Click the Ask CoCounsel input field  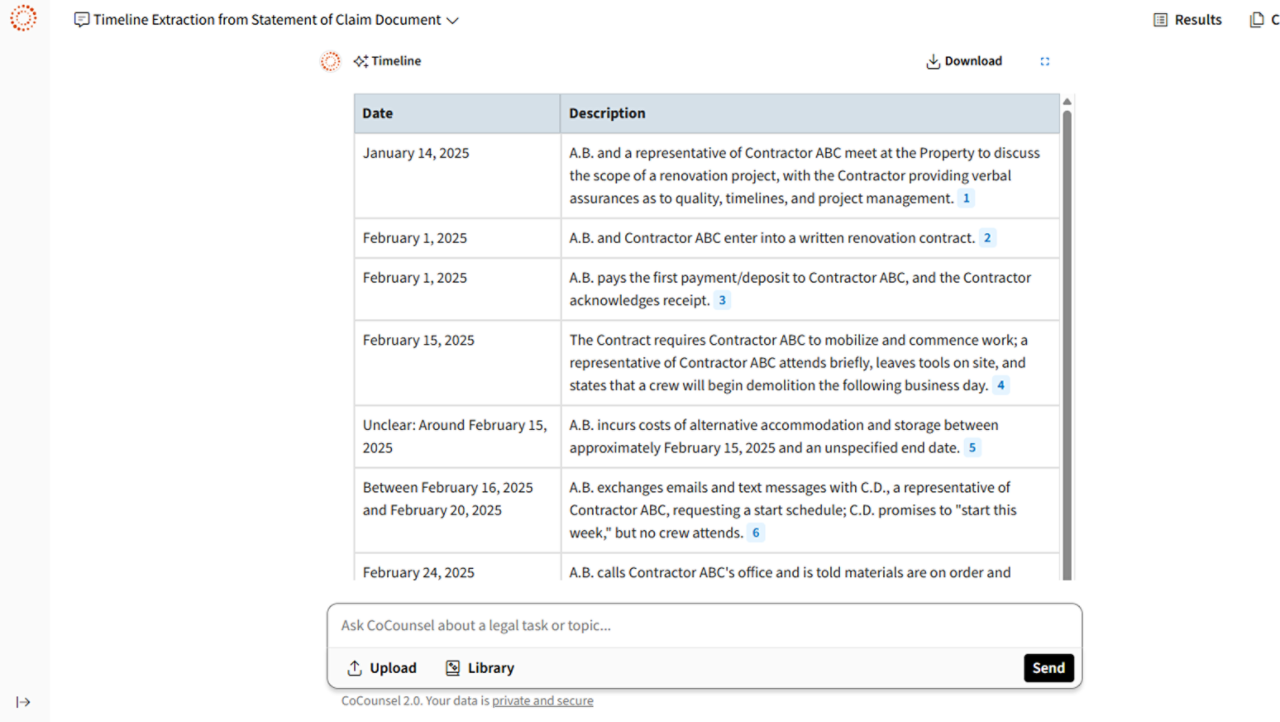coord(704,626)
